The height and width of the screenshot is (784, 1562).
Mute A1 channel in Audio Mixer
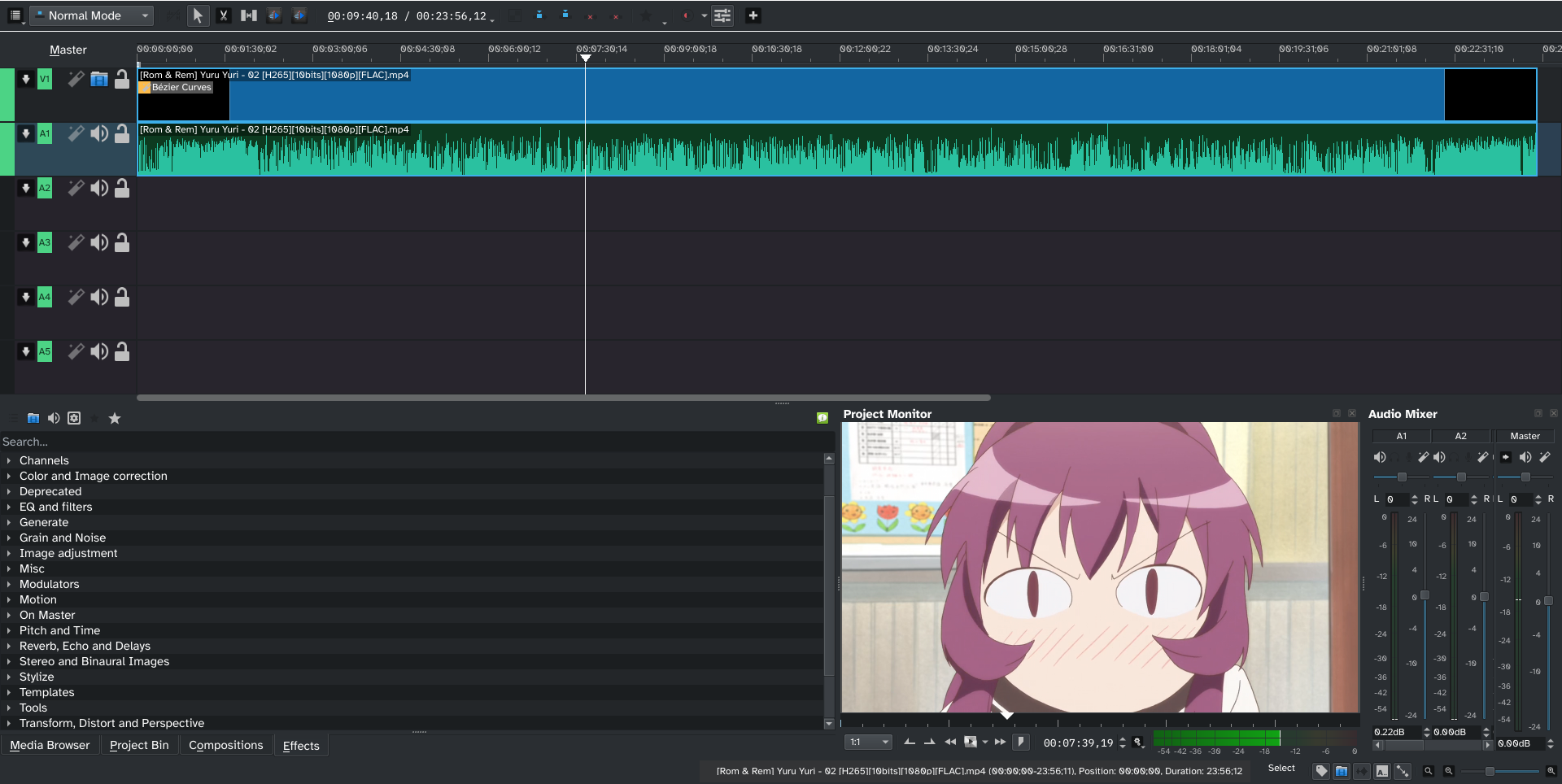click(x=1380, y=457)
